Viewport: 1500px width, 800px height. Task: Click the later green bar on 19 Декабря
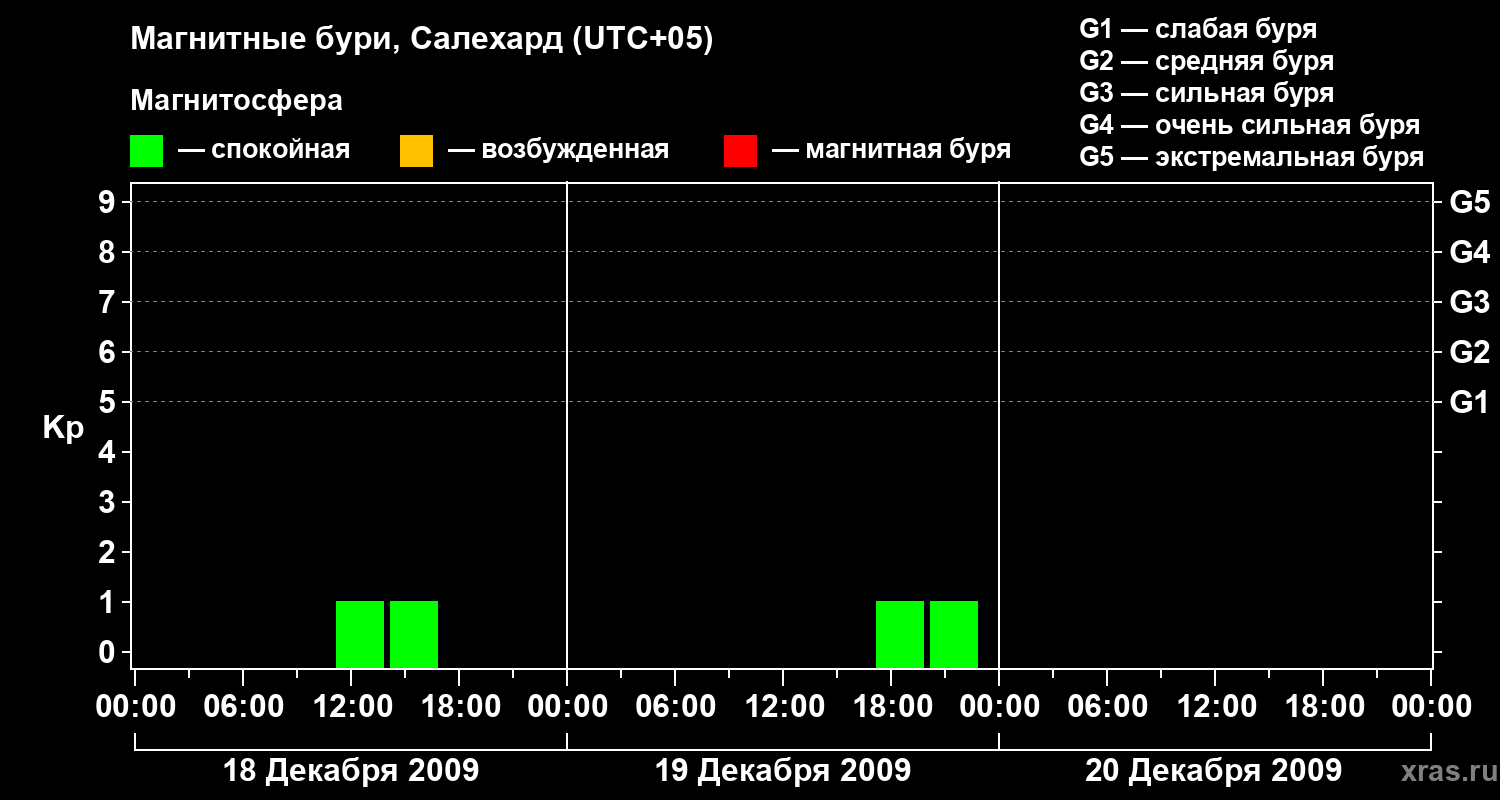point(954,634)
